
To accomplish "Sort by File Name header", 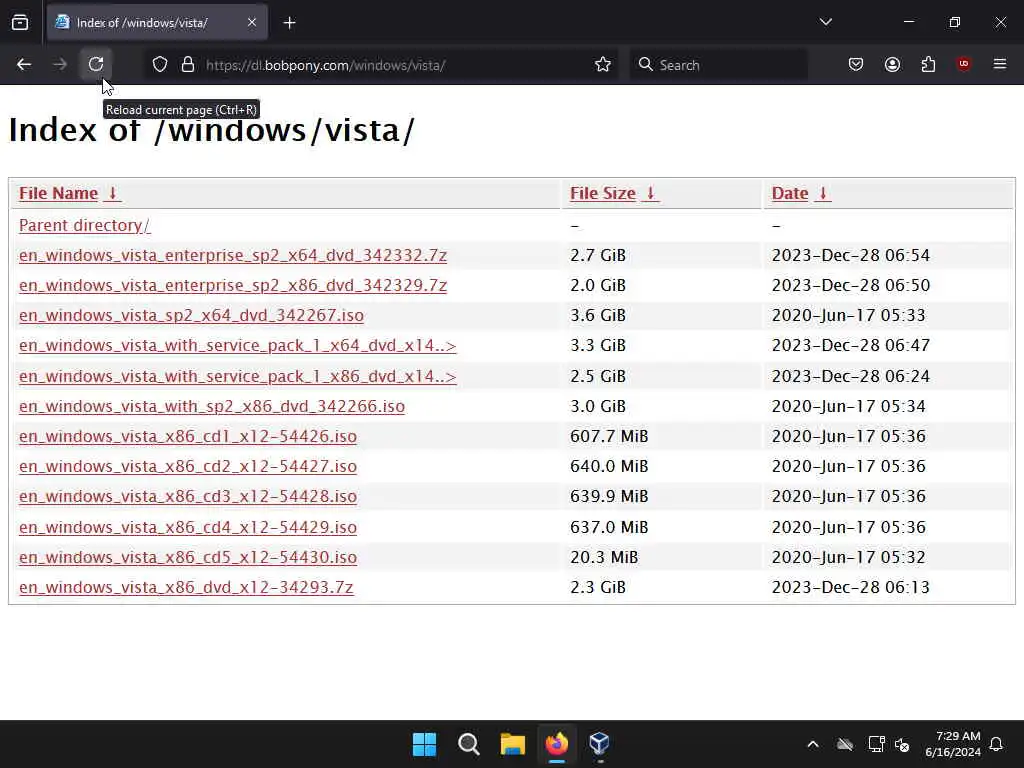I will pos(58,193).
